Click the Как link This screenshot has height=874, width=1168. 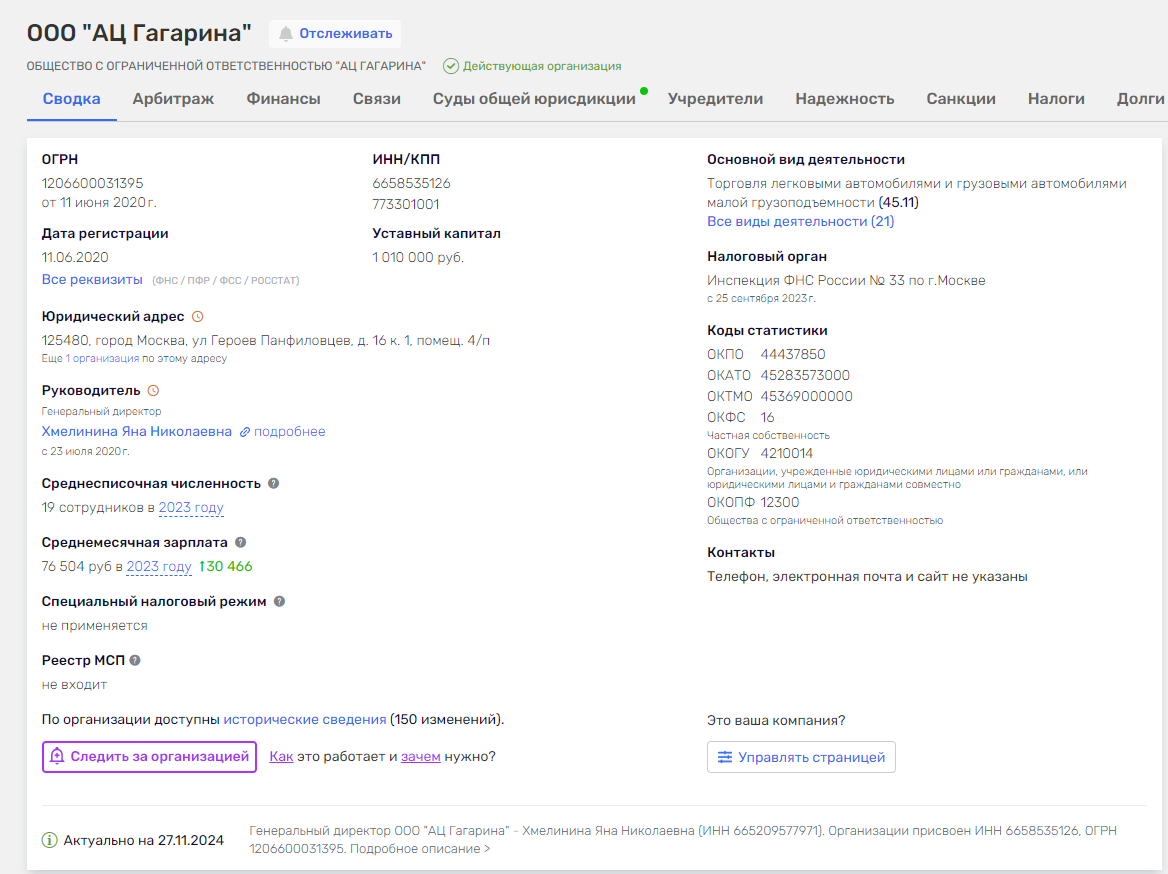click(281, 756)
